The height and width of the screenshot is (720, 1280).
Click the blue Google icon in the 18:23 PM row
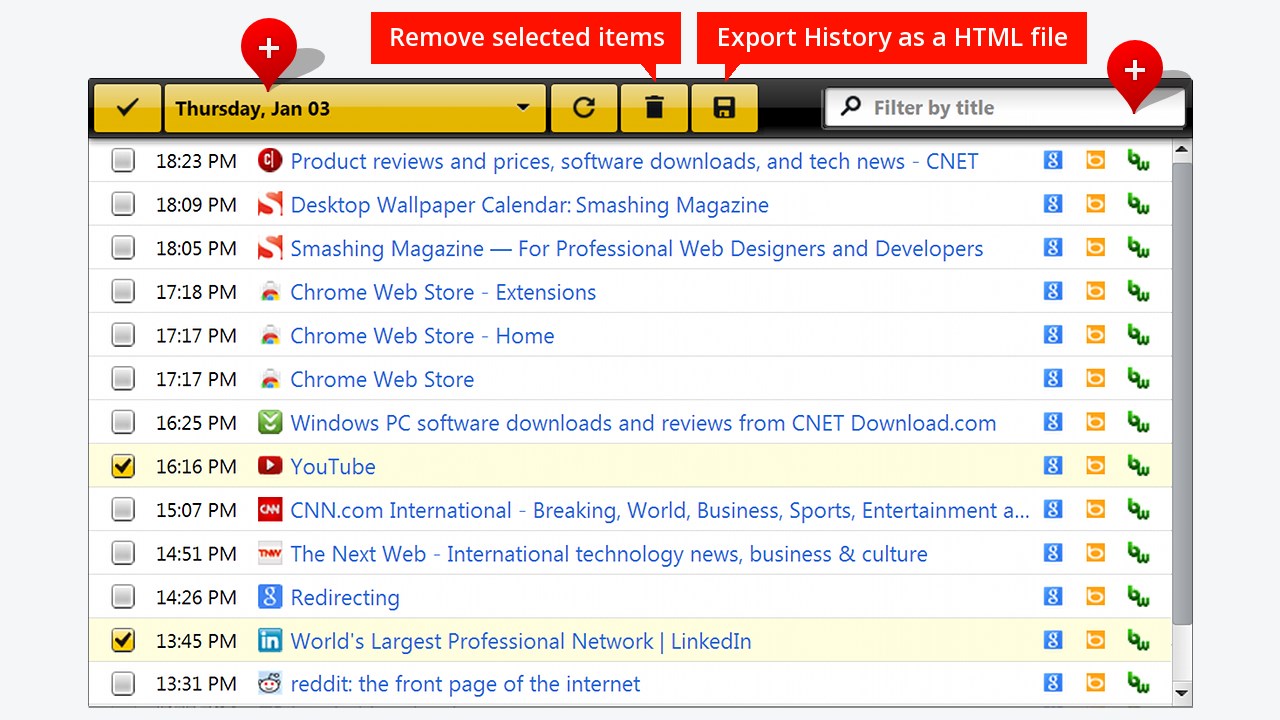(1053, 160)
